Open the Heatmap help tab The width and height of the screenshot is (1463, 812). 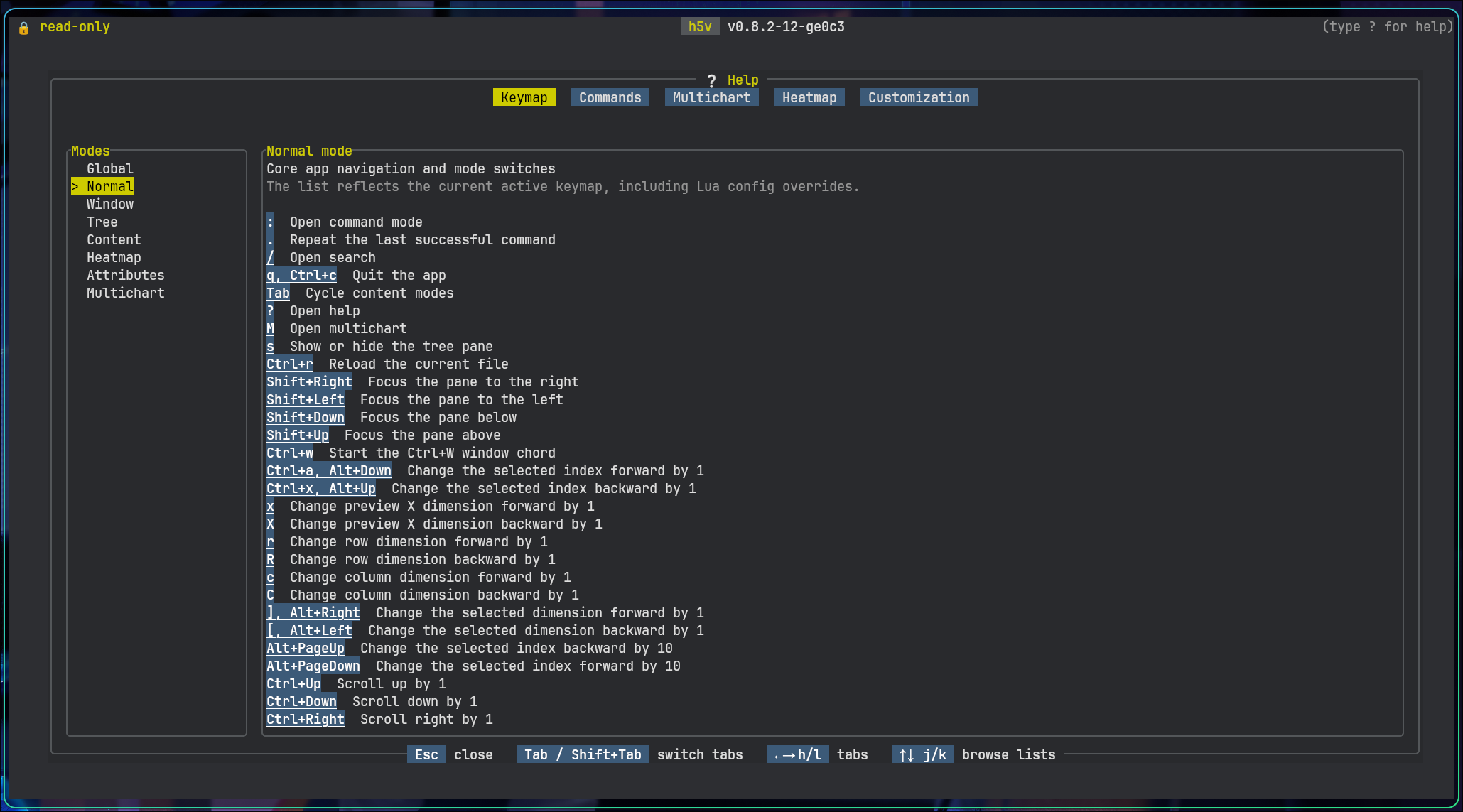point(809,97)
